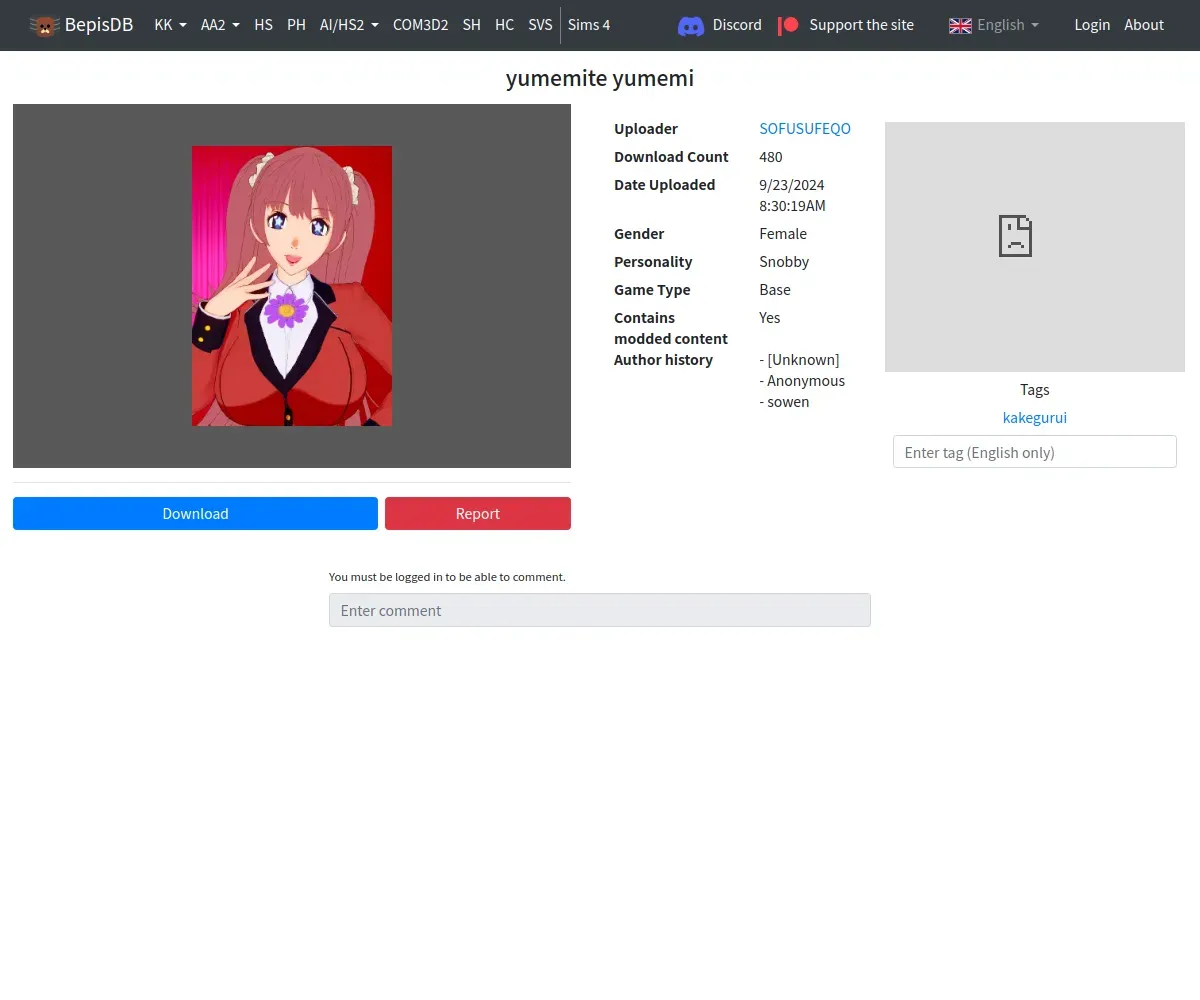Screen dimensions: 1200x1000
Task: Open the Sims 4 section
Action: pos(589,25)
